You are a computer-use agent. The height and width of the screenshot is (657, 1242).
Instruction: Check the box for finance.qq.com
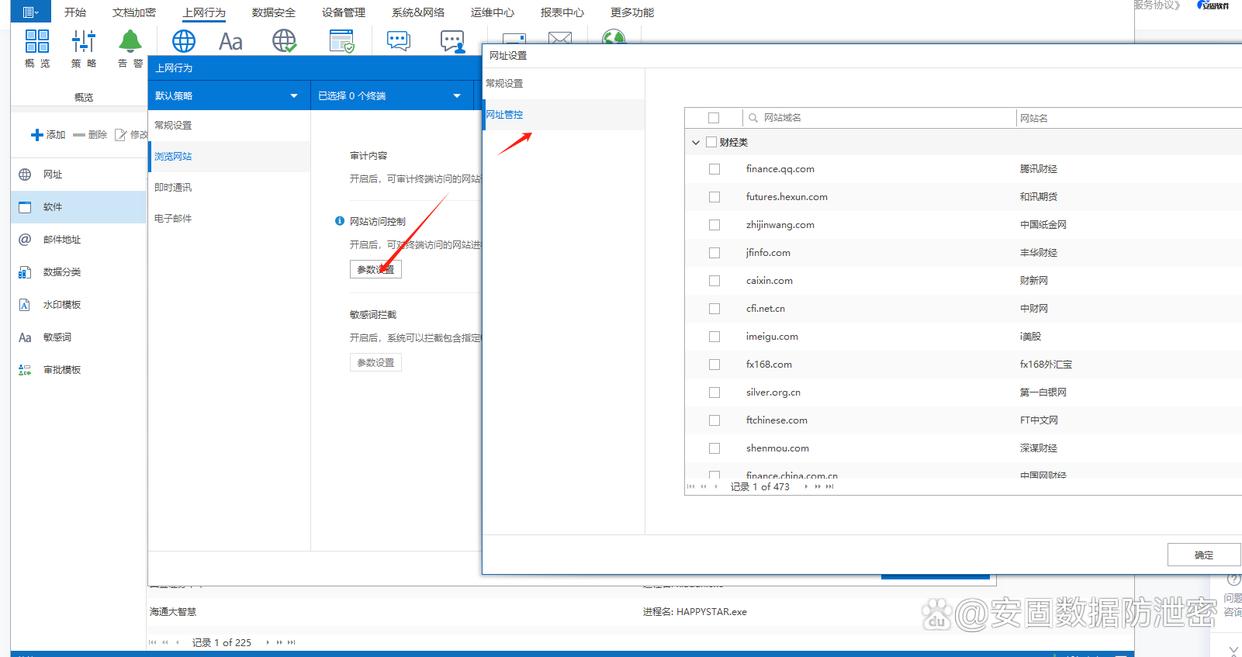coord(714,169)
